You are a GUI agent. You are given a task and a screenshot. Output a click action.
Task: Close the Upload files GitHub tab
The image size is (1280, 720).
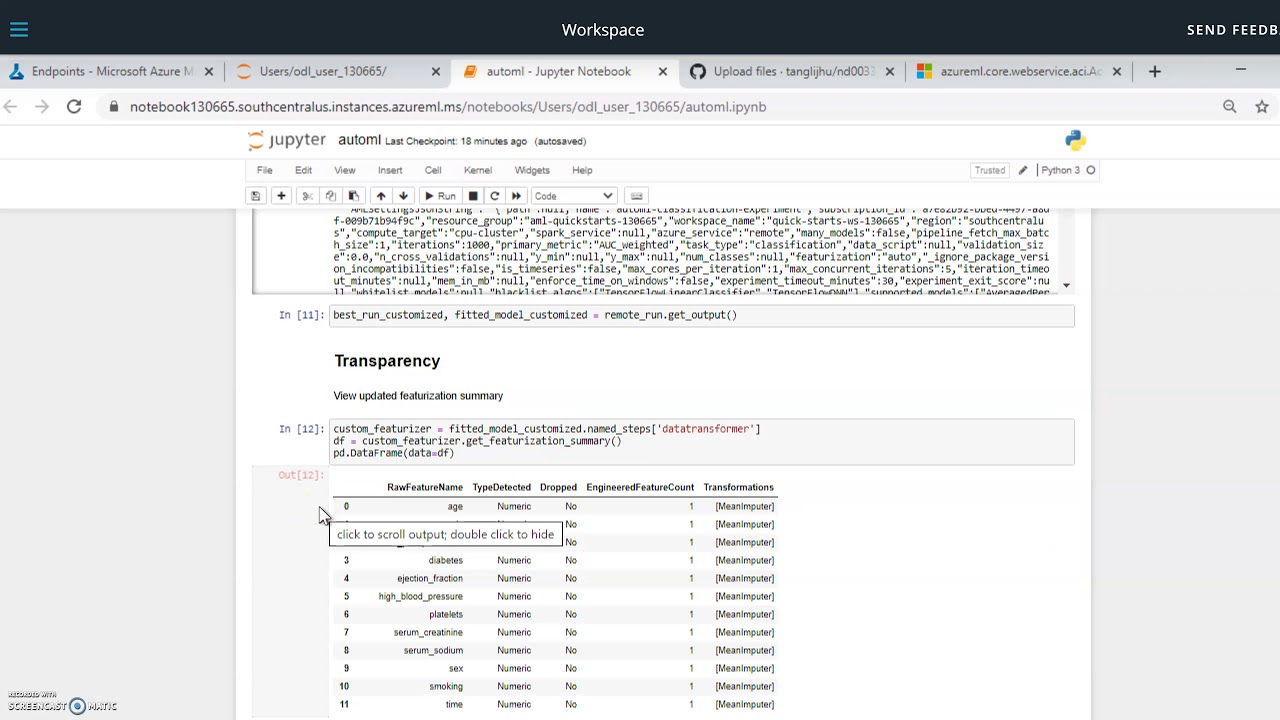(889, 71)
